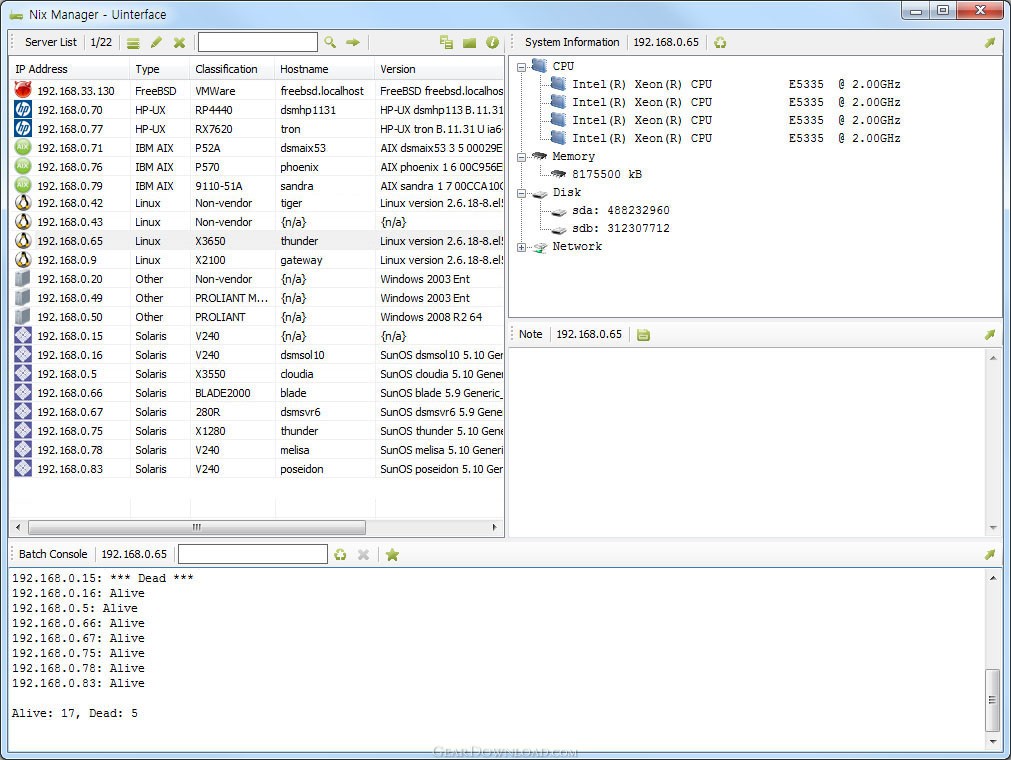Click the star icon in Batch Console toolbar
The image size is (1011, 760).
(x=392, y=554)
